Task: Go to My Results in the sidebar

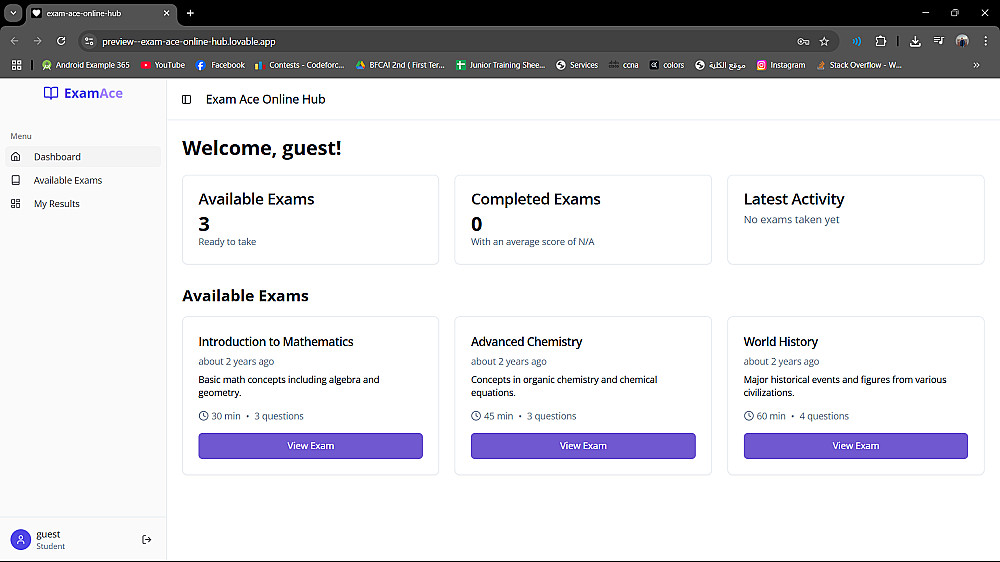Action: (57, 204)
